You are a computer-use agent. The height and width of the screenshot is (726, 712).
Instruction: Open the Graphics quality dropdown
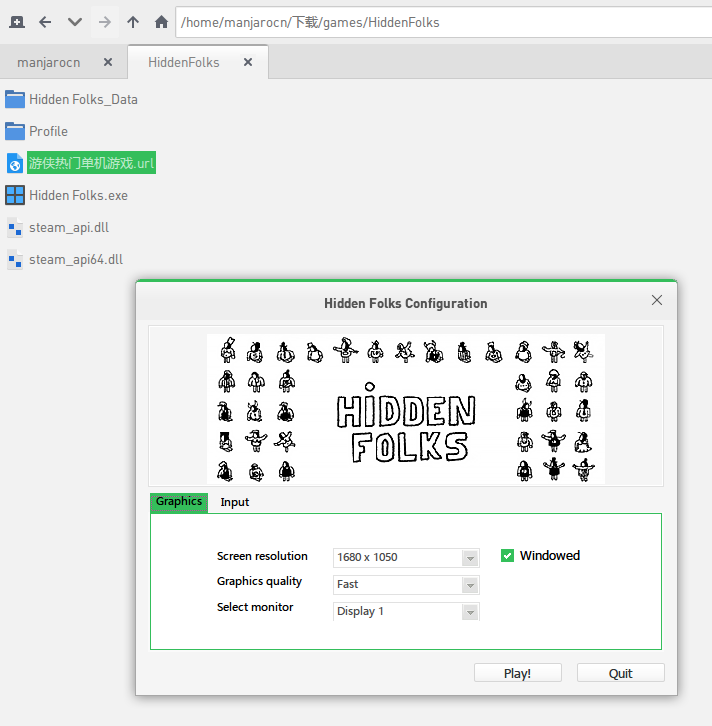406,584
